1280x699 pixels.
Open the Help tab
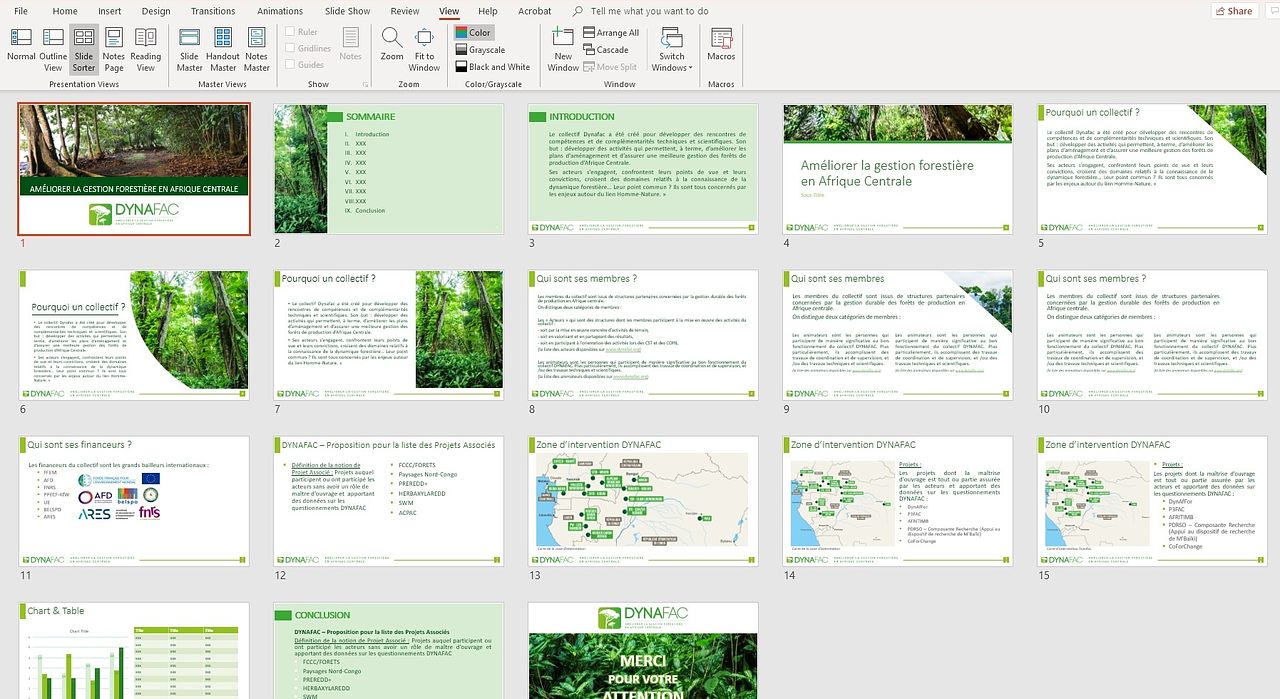point(488,11)
